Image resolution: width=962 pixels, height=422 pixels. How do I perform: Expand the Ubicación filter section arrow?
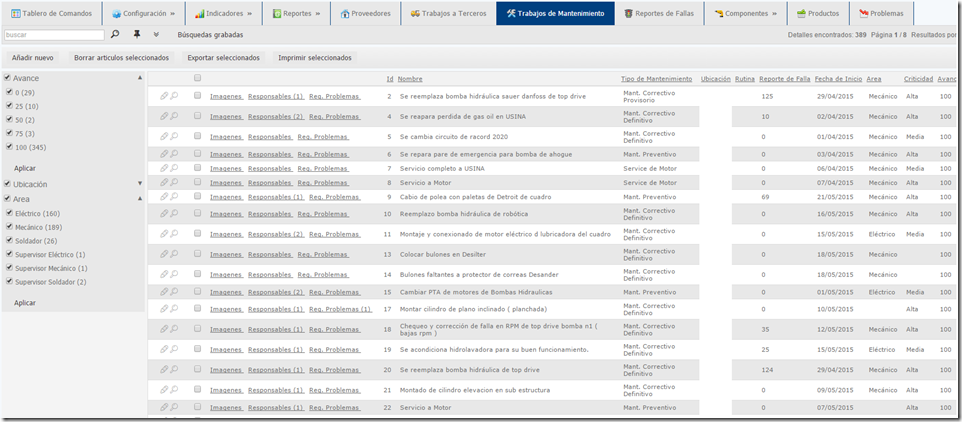tap(140, 183)
